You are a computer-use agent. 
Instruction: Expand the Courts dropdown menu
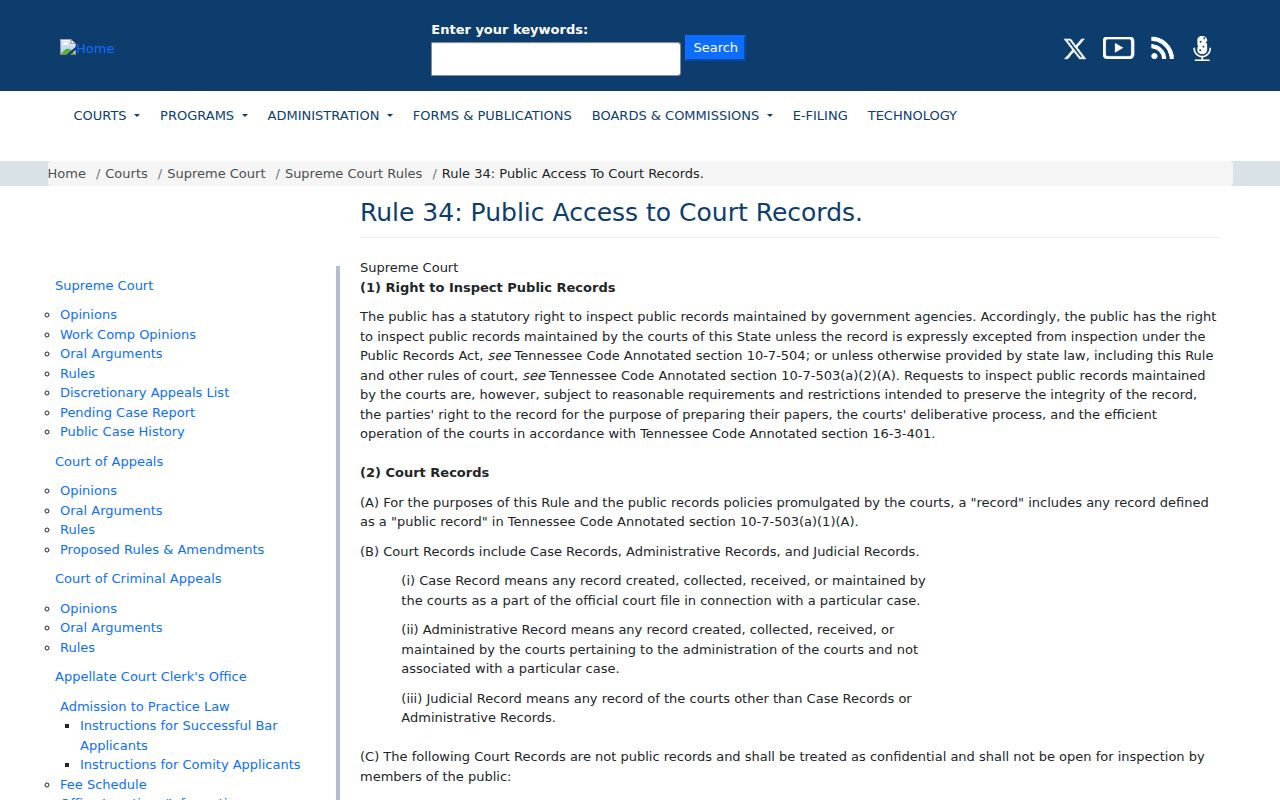(x=106, y=115)
